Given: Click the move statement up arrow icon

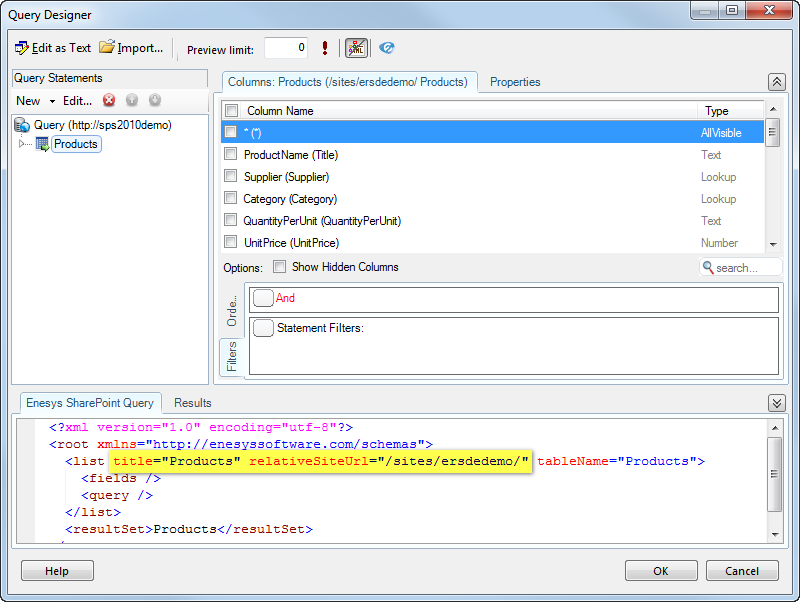Looking at the screenshot, I should (132, 100).
